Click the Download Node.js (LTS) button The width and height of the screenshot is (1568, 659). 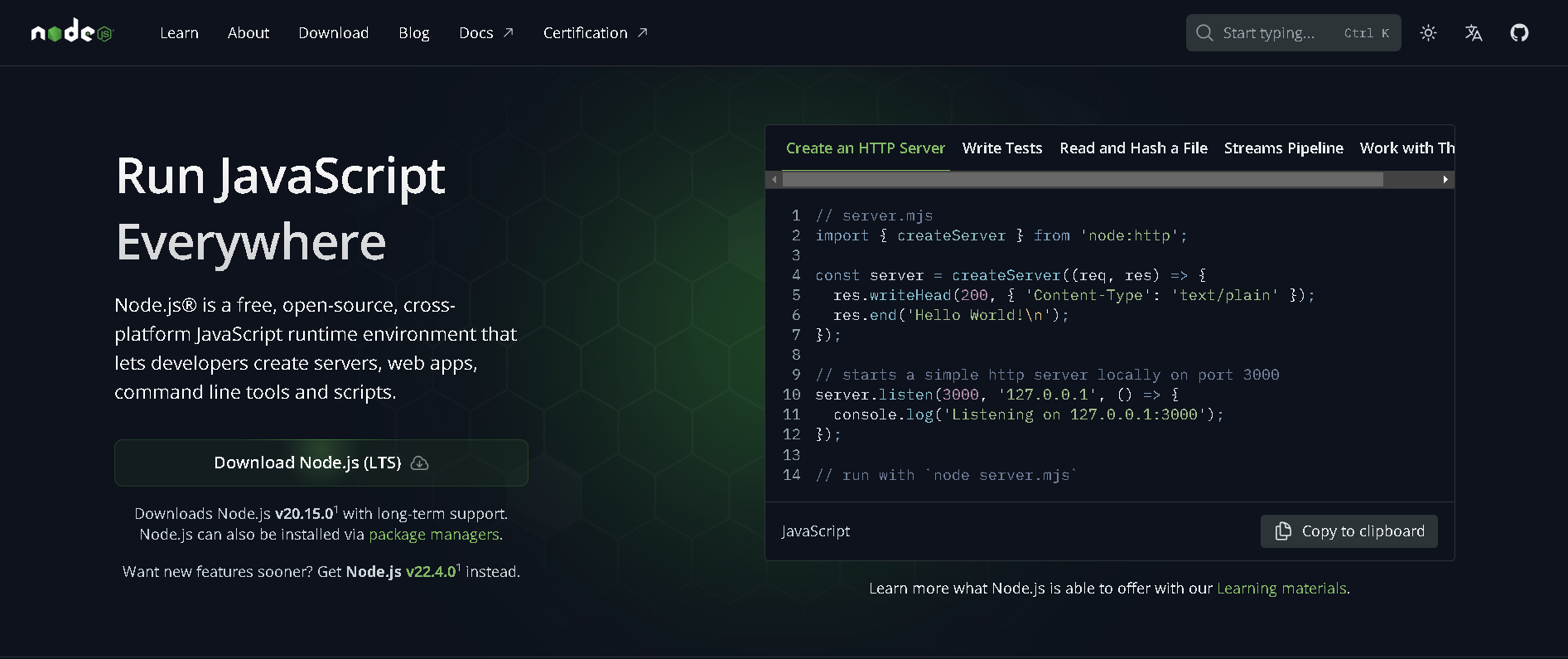[321, 463]
